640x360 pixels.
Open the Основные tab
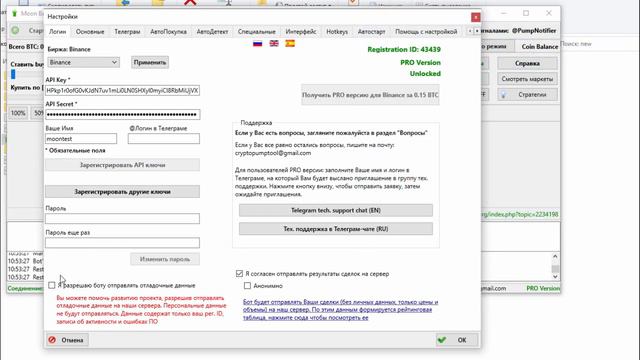click(90, 31)
